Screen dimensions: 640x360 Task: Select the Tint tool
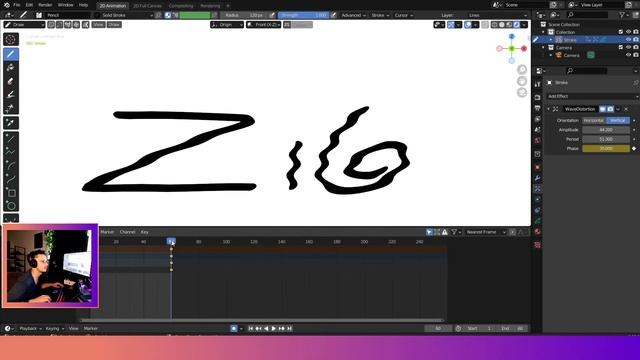click(x=11, y=94)
